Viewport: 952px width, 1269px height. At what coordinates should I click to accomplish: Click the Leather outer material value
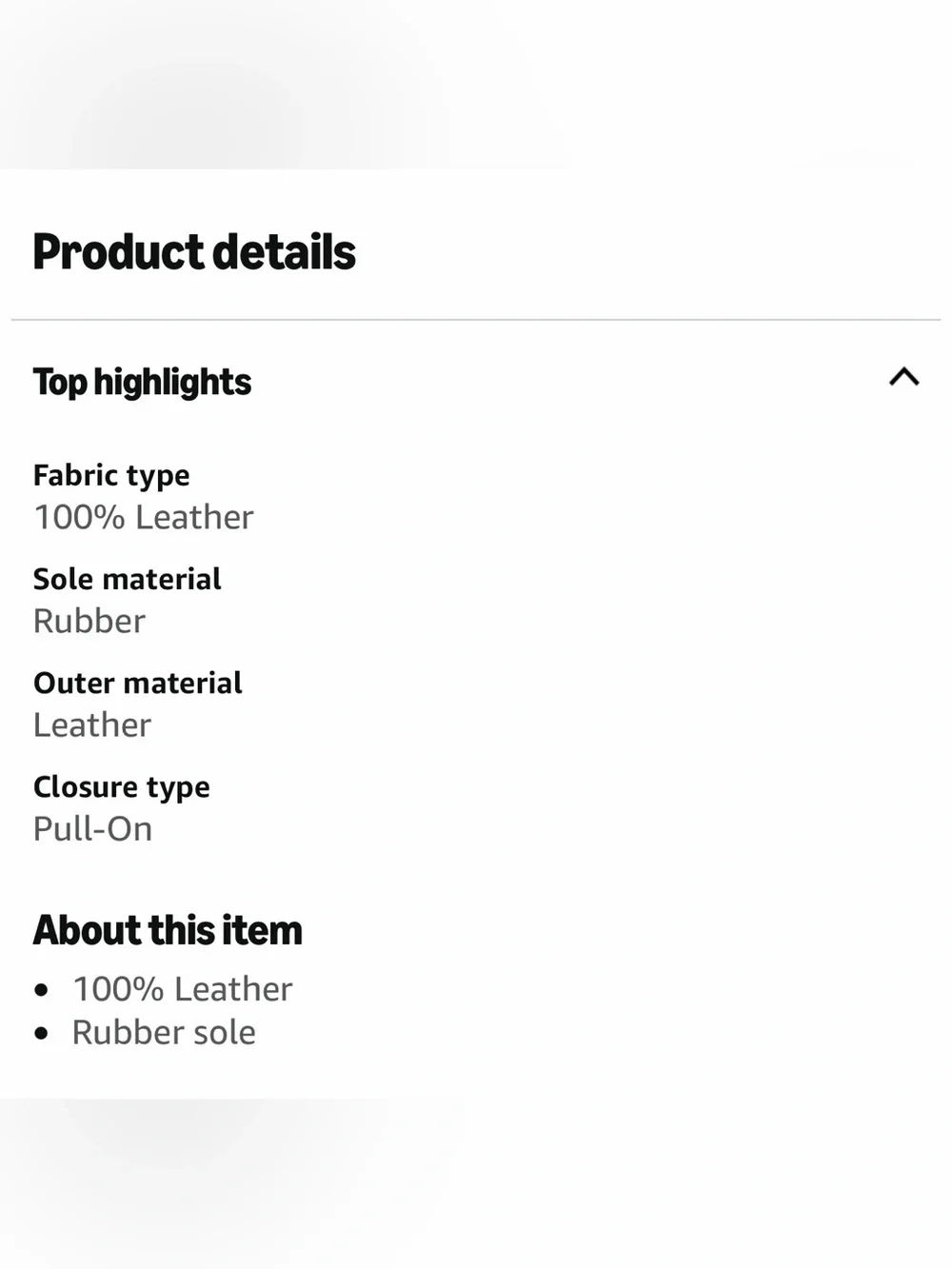[92, 725]
